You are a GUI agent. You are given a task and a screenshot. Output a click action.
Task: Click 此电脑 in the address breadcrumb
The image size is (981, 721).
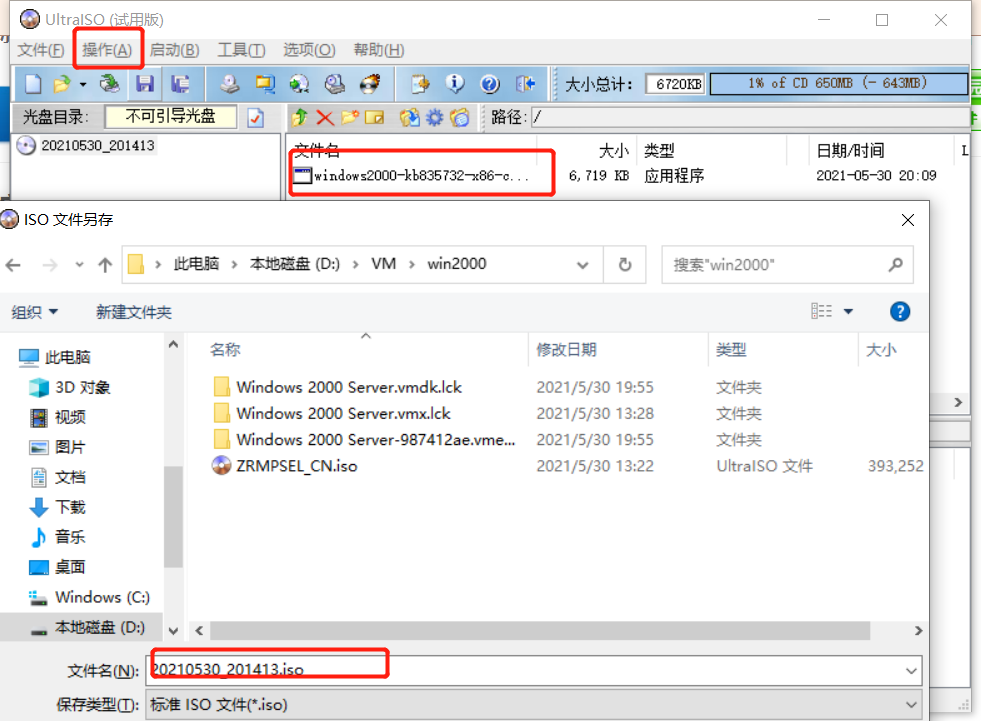196,264
